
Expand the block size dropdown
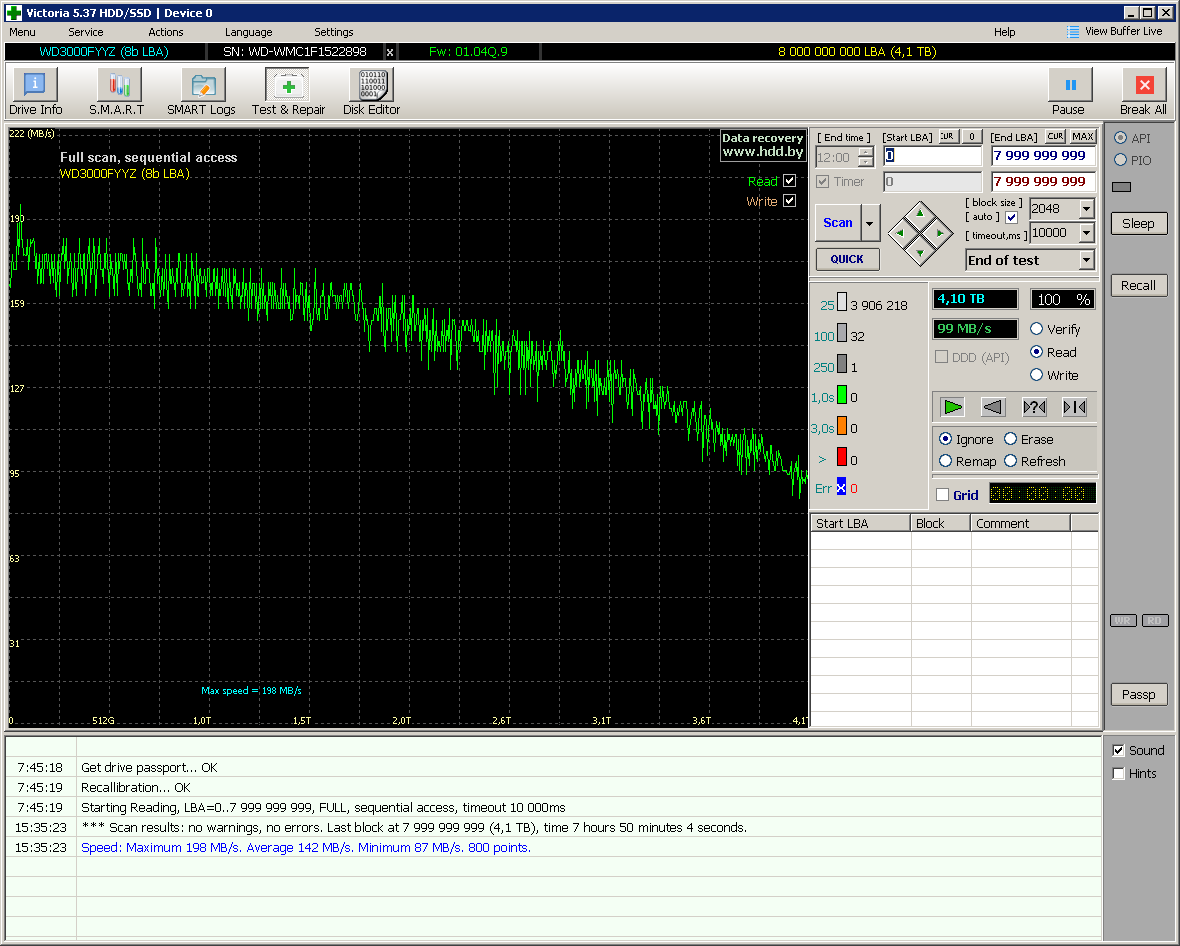(x=1086, y=209)
